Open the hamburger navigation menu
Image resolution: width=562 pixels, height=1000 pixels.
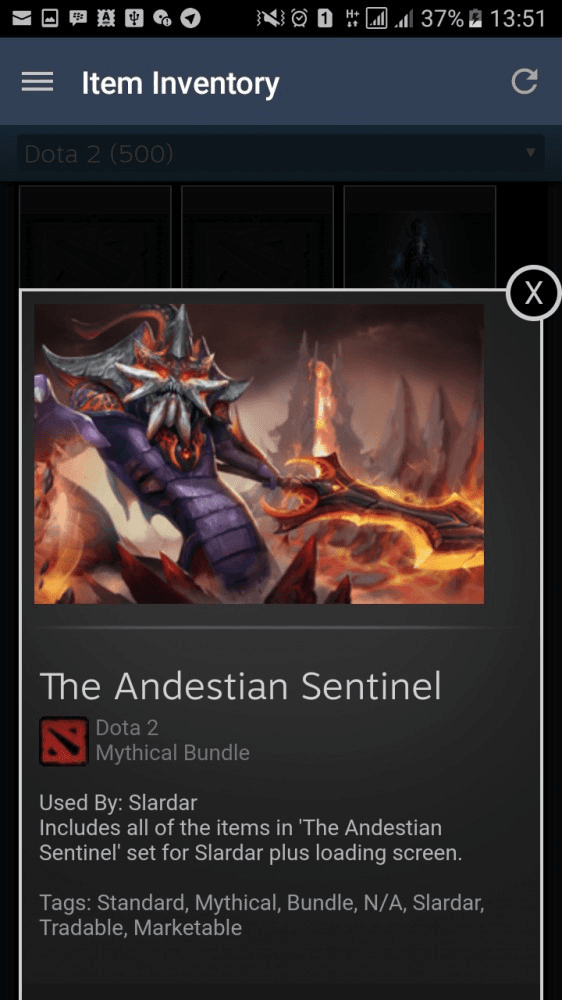click(37, 82)
